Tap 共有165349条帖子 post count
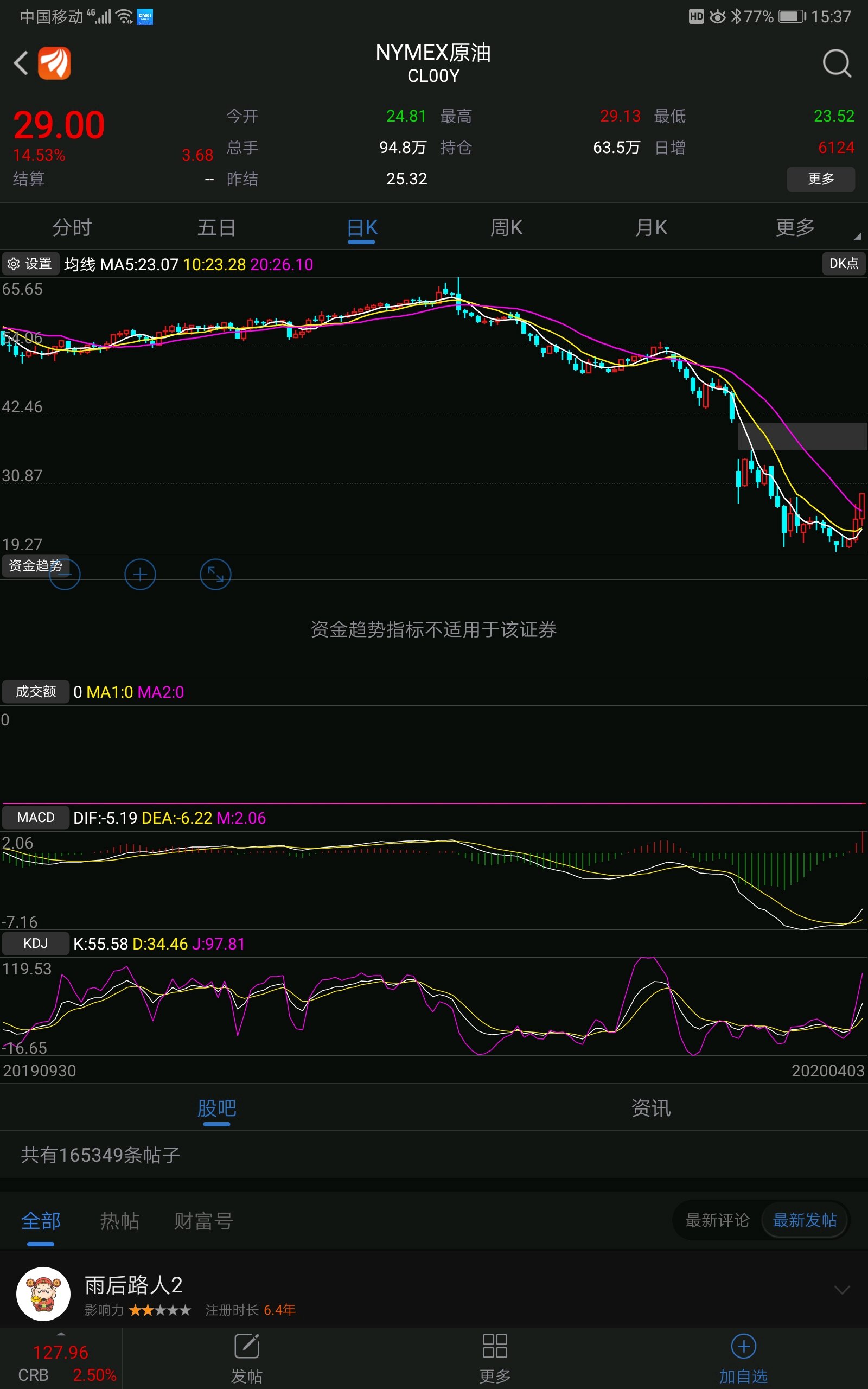Viewport: 868px width, 1389px height. (100, 1155)
